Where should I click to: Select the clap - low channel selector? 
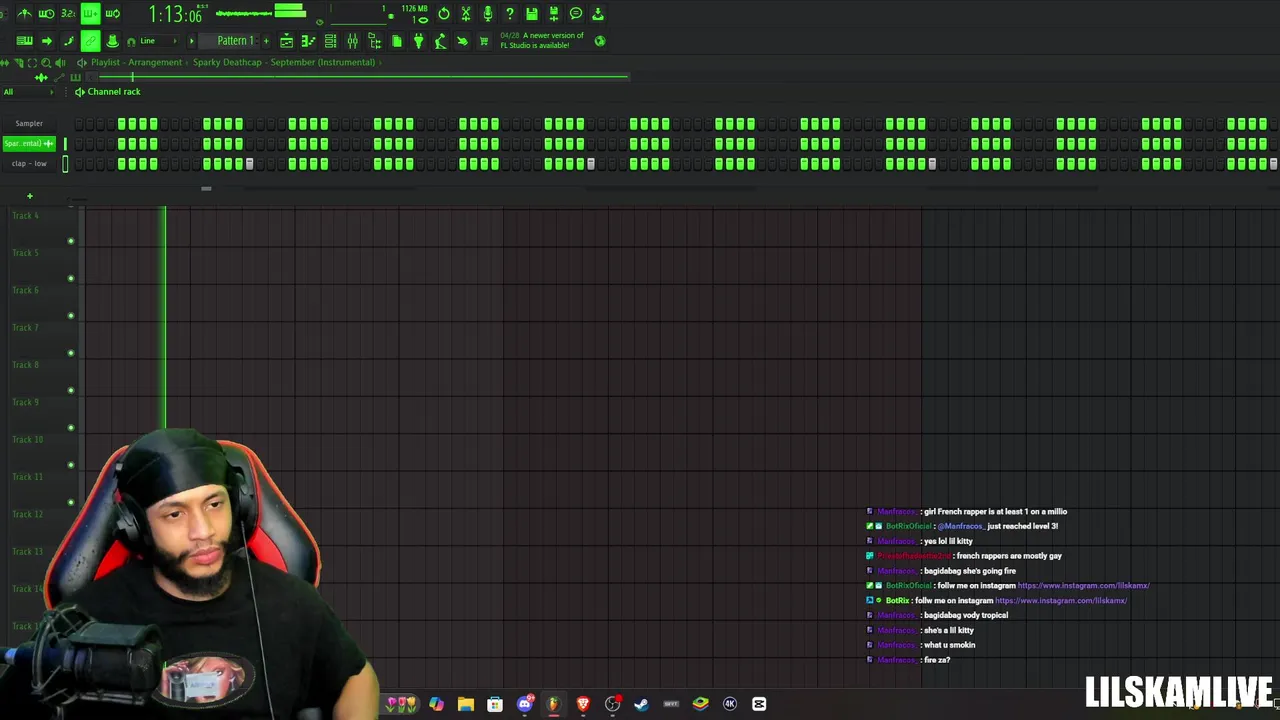click(65, 164)
